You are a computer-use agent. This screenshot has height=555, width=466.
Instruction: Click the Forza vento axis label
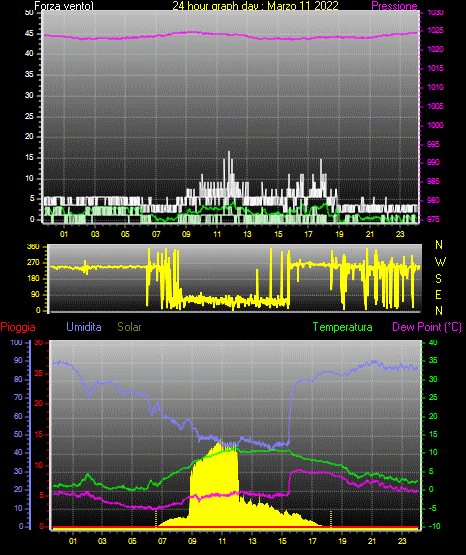coord(64,6)
